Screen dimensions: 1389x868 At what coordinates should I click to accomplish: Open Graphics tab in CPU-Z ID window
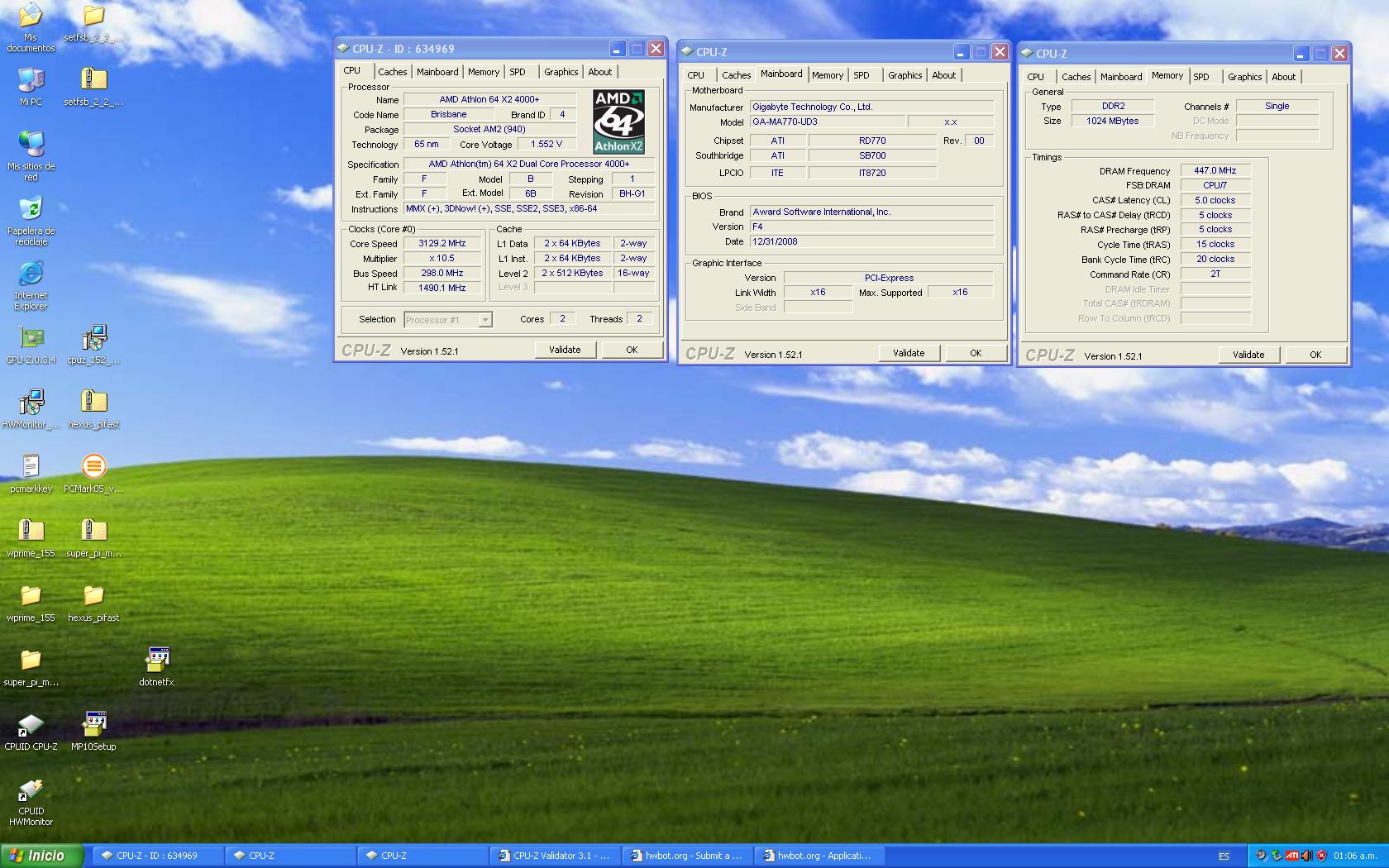click(x=561, y=72)
